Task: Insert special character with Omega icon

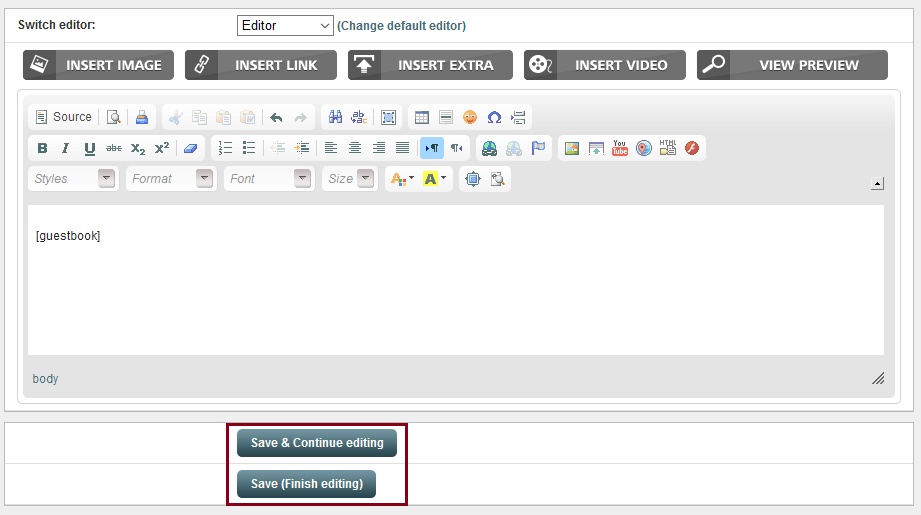Action: (494, 117)
